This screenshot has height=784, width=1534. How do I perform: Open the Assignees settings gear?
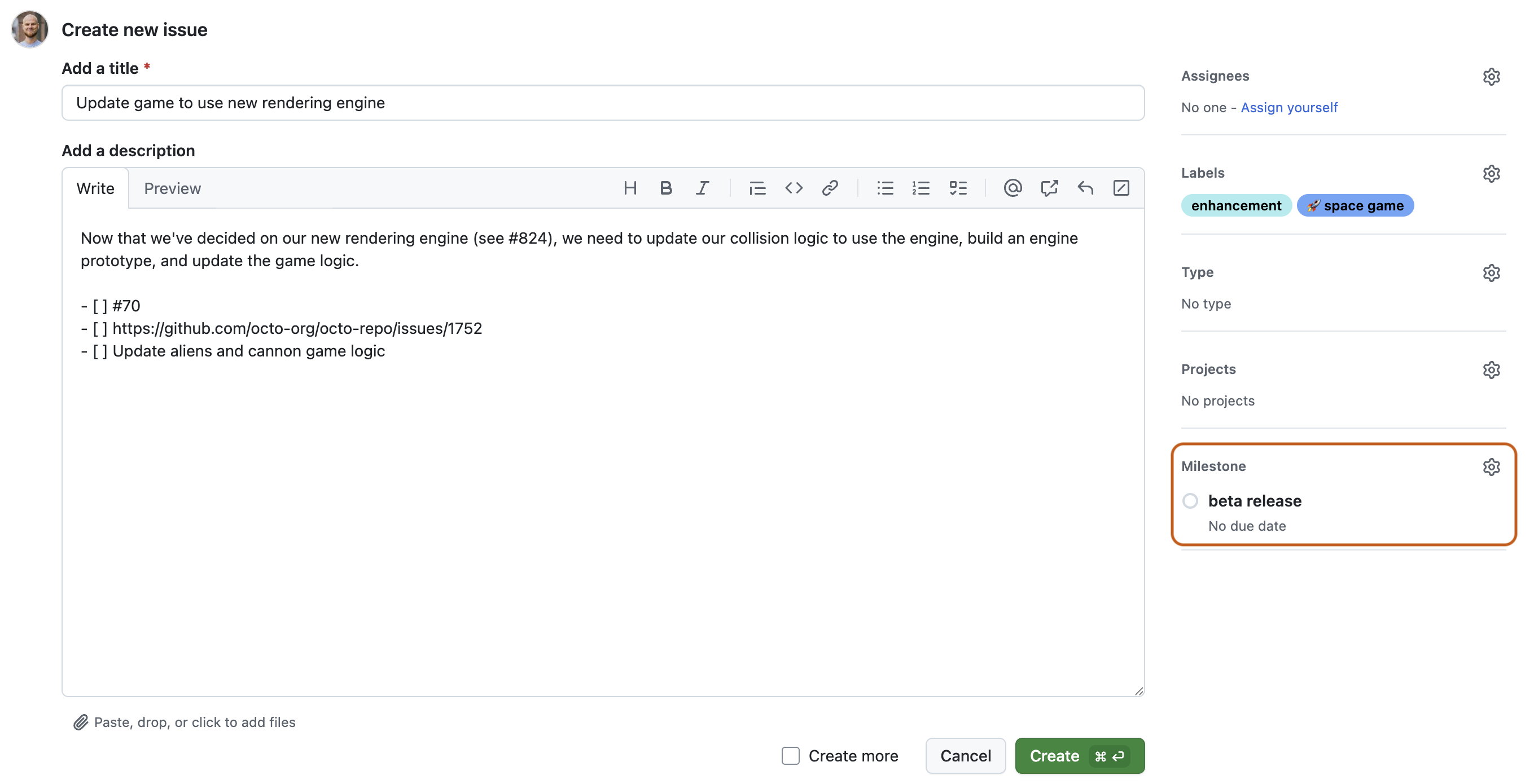(x=1492, y=76)
